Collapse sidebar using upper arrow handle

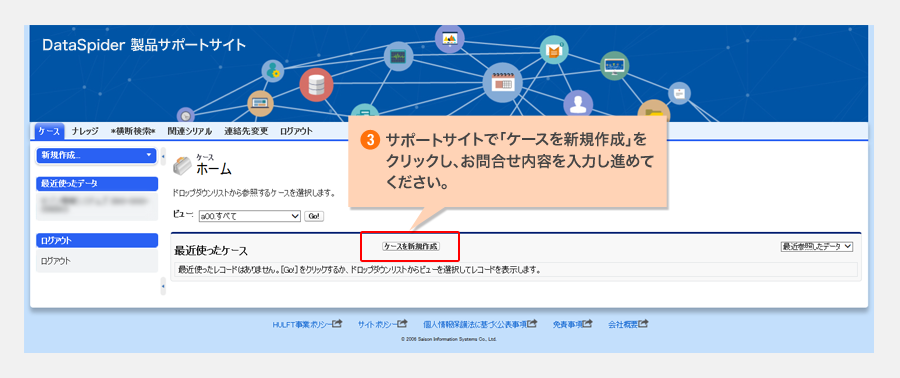(x=163, y=156)
